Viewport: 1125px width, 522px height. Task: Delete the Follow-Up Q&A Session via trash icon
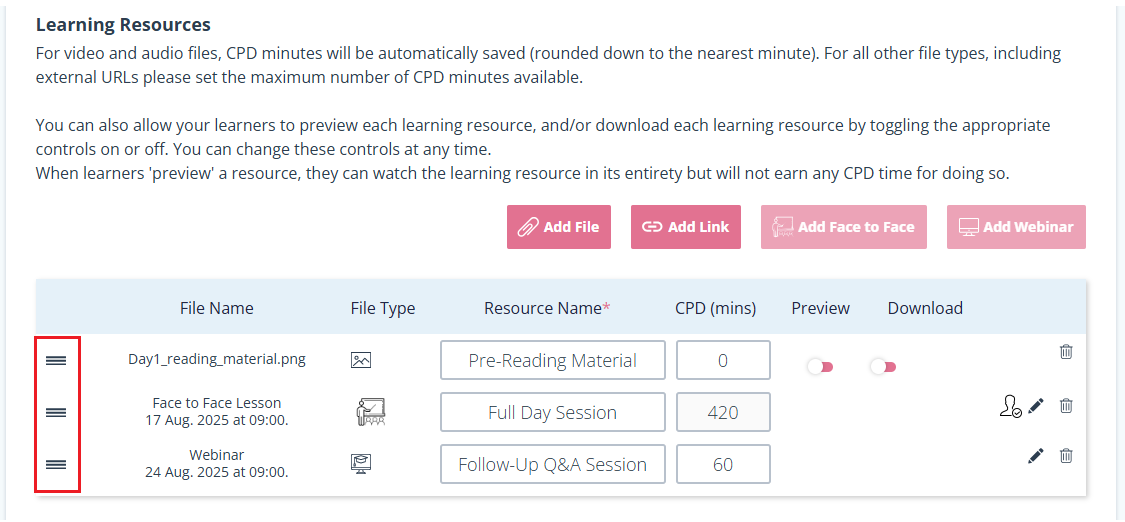click(x=1066, y=455)
